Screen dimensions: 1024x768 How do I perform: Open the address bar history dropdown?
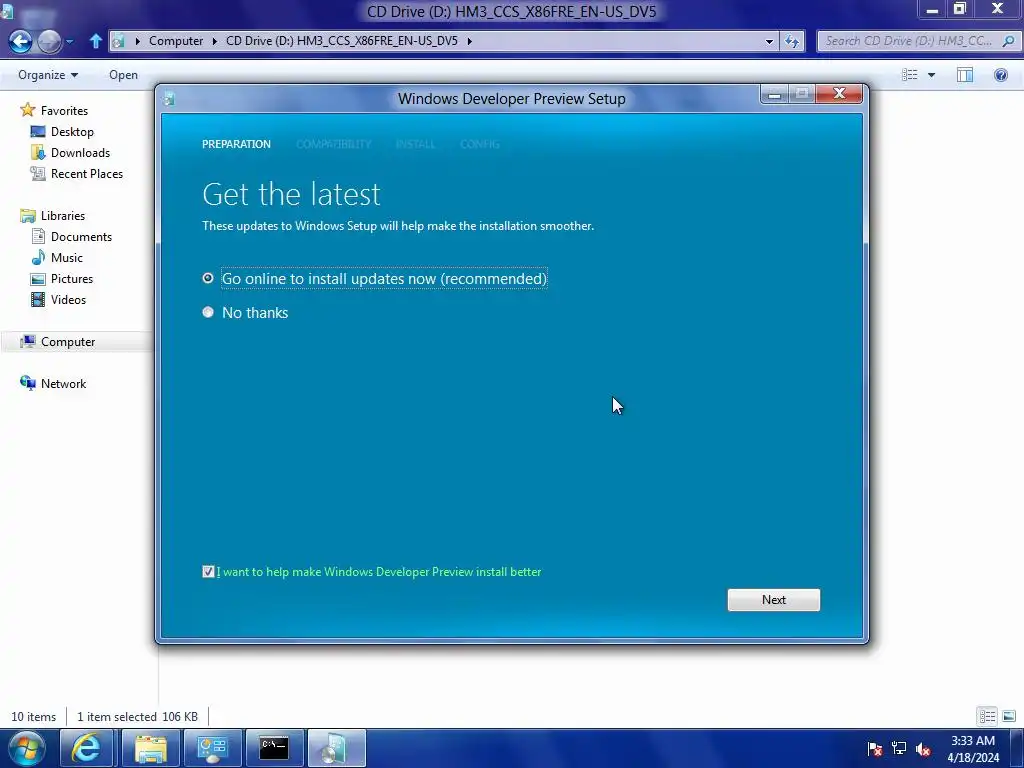click(x=769, y=41)
